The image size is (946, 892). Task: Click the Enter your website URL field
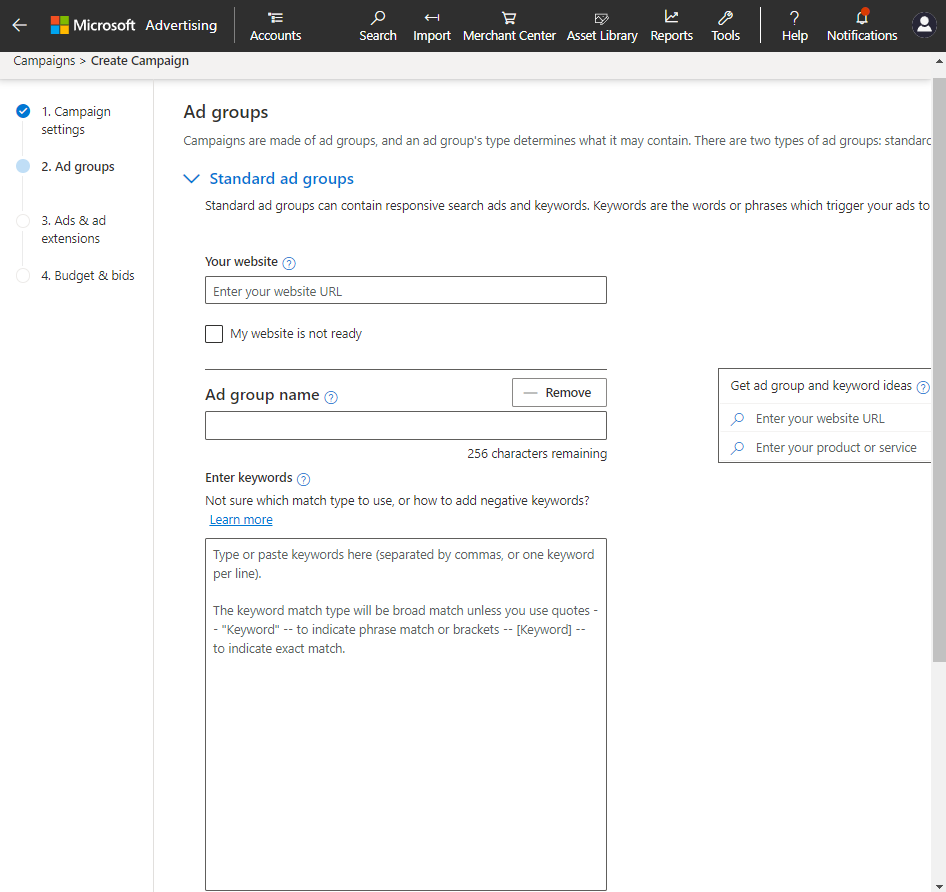(405, 291)
